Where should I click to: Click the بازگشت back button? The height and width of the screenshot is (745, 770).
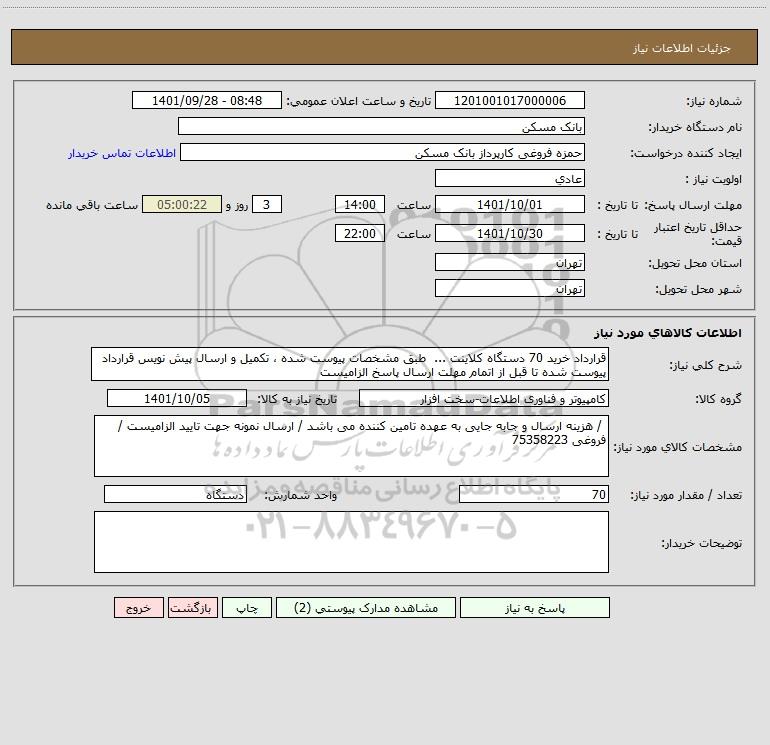192,608
